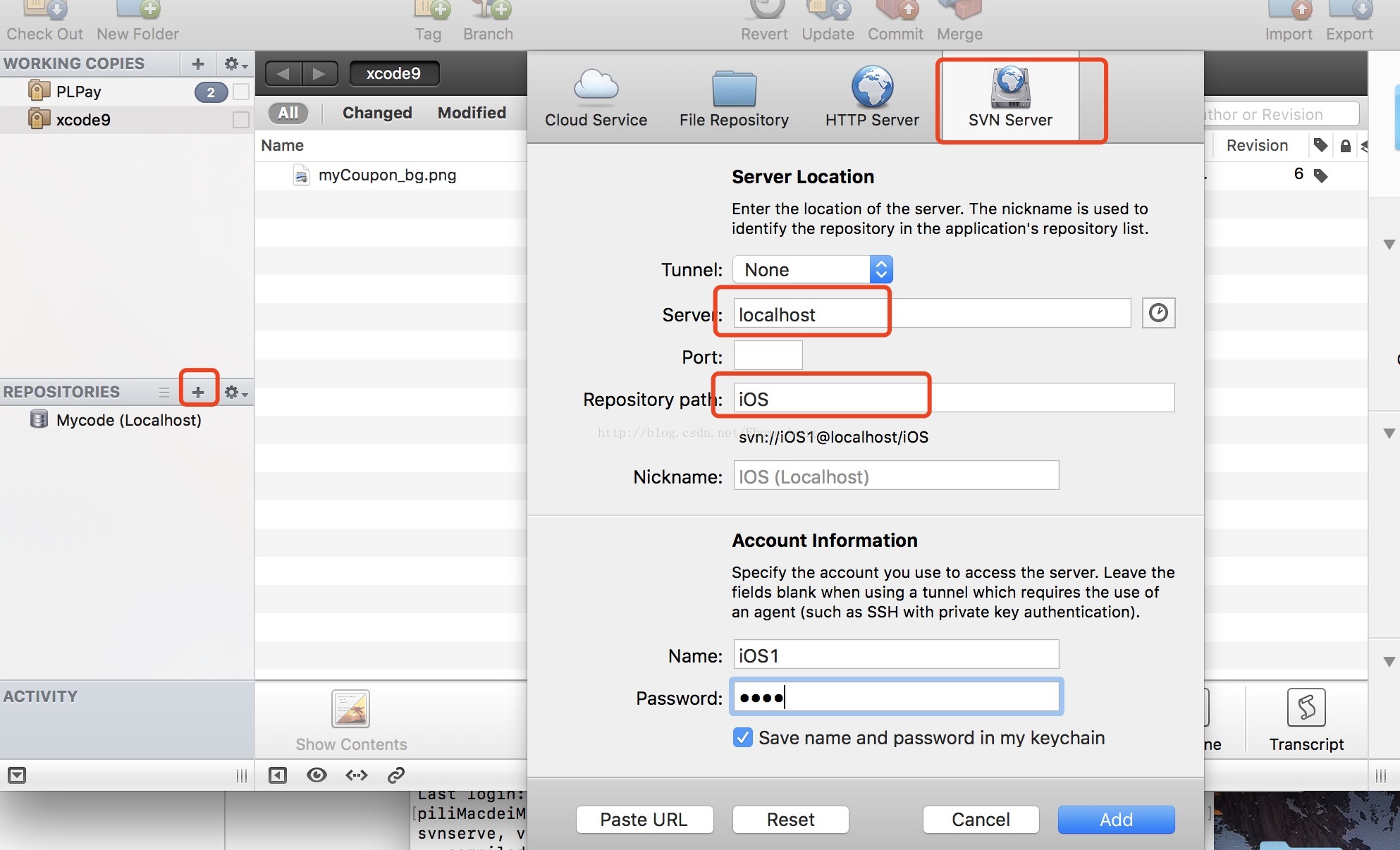Click the Author or Revision search field

1282,114
